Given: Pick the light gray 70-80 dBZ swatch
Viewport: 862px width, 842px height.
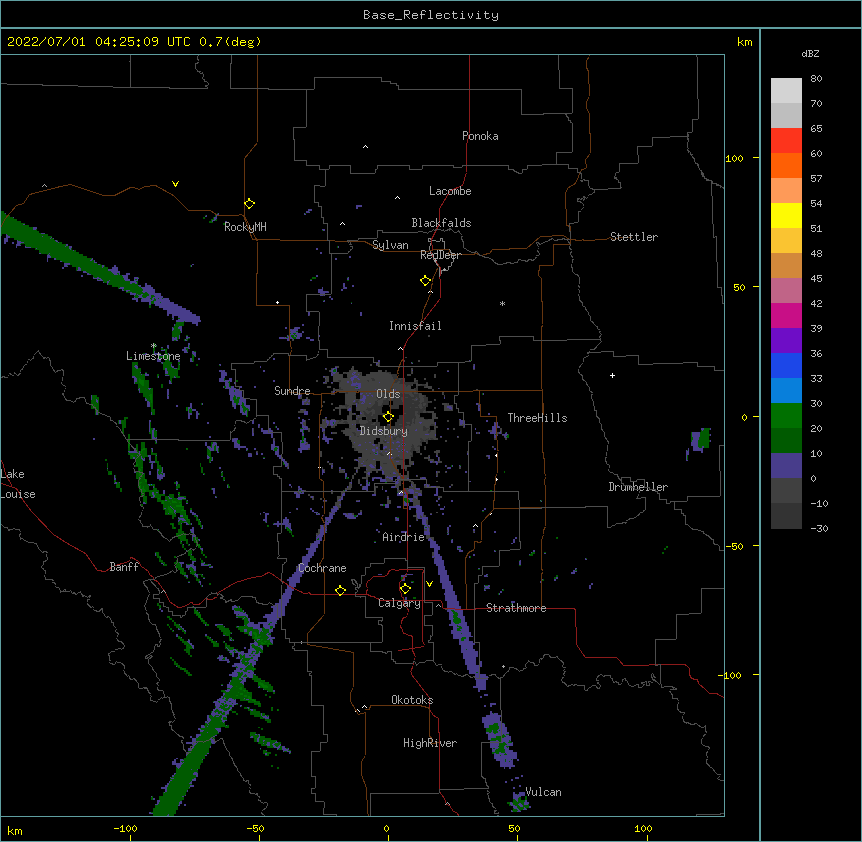Looking at the screenshot, I should 786,91.
